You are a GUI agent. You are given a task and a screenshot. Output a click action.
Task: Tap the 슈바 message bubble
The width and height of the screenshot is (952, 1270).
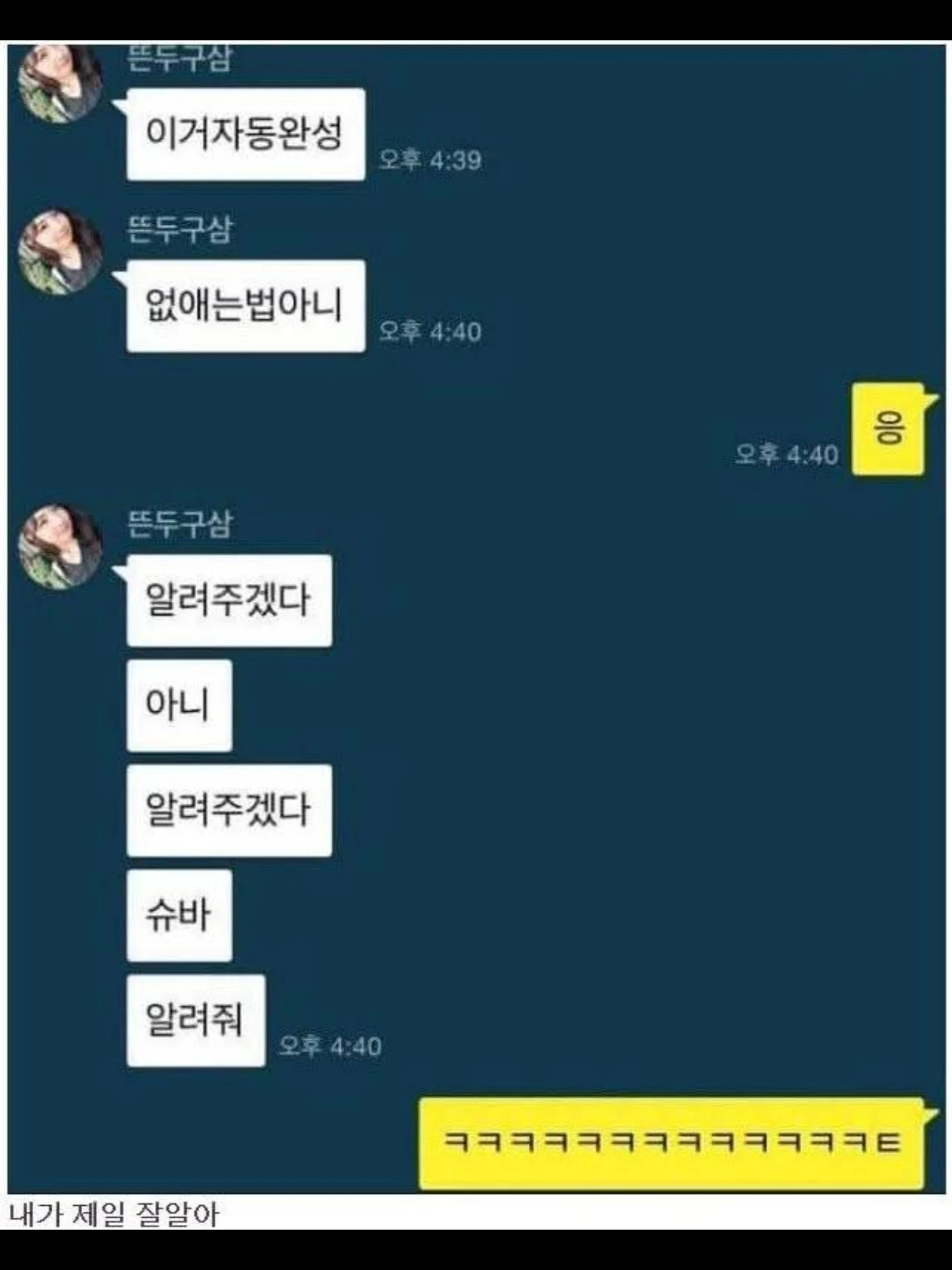click(179, 915)
